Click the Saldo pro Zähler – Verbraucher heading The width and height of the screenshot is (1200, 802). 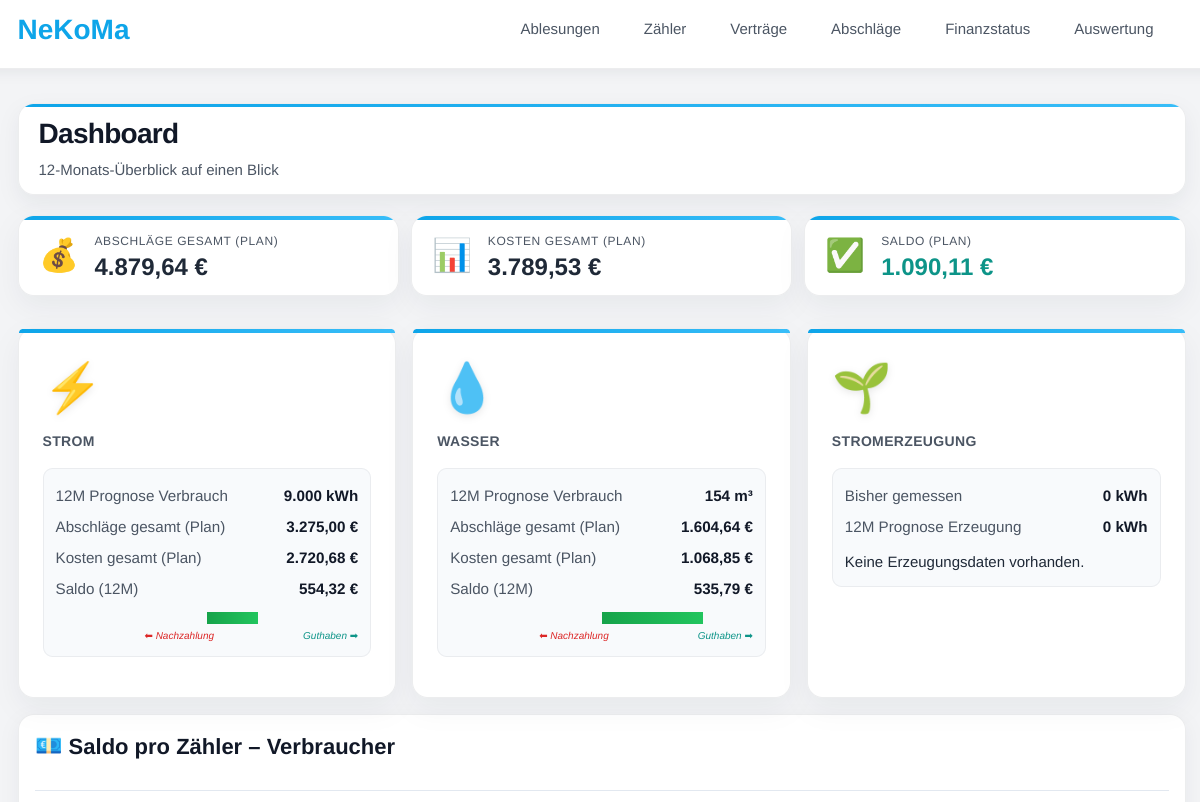231,747
